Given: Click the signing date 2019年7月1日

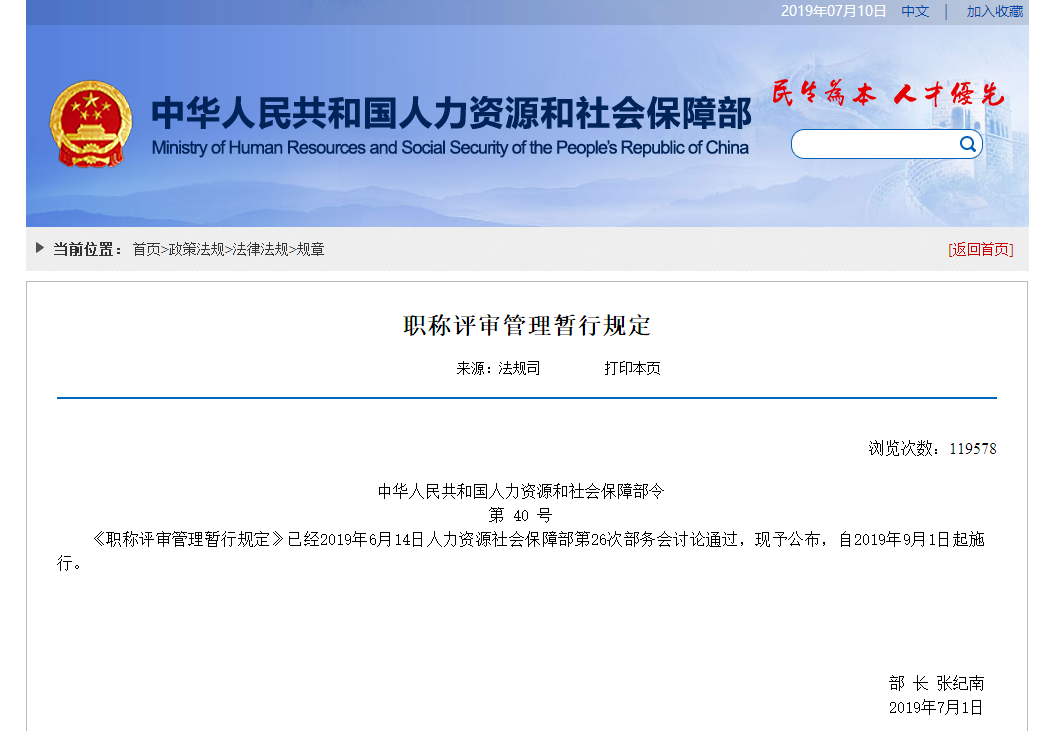Looking at the screenshot, I should click(x=936, y=707).
